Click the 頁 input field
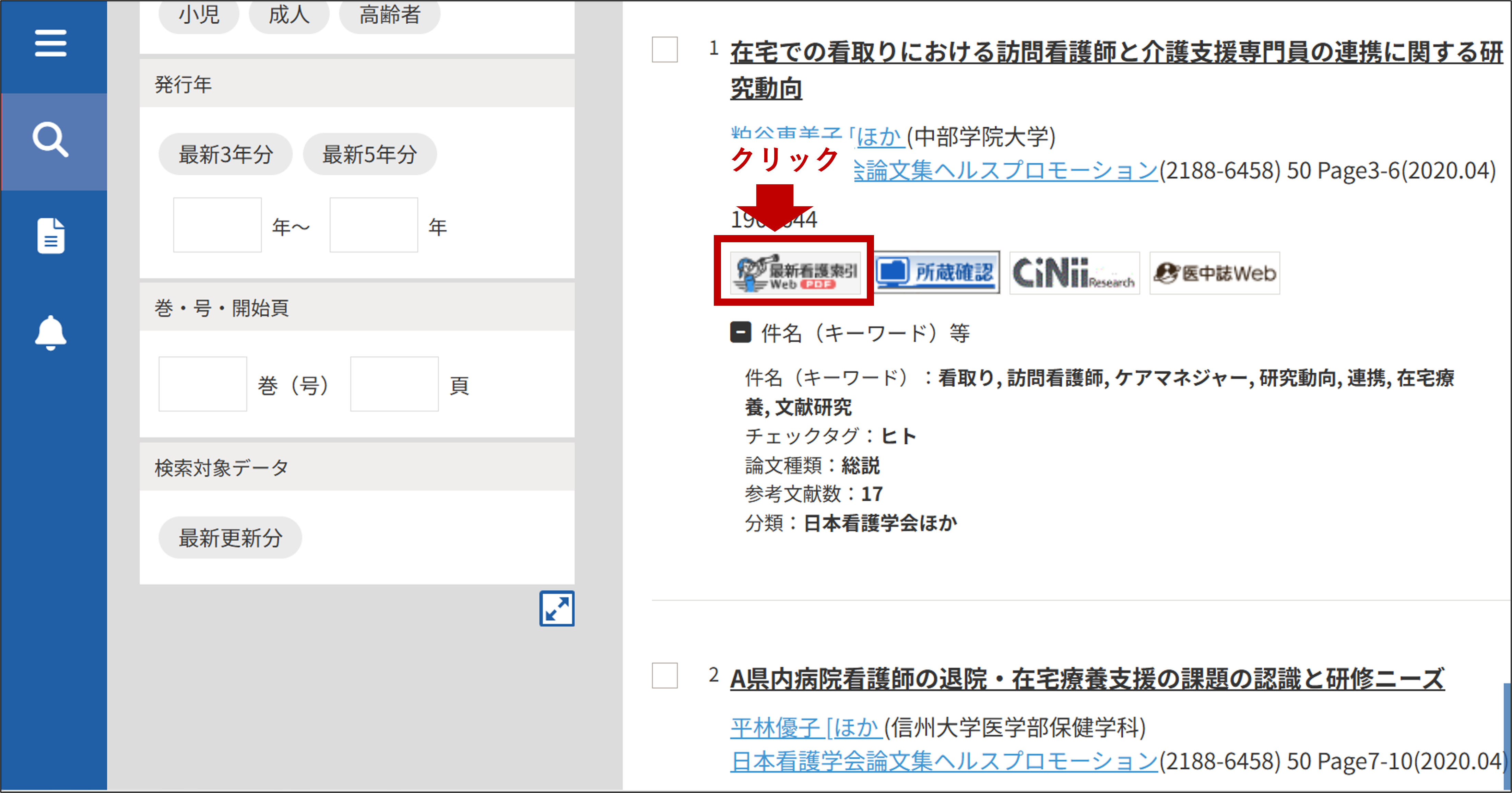The width and height of the screenshot is (1512, 793). tap(394, 384)
